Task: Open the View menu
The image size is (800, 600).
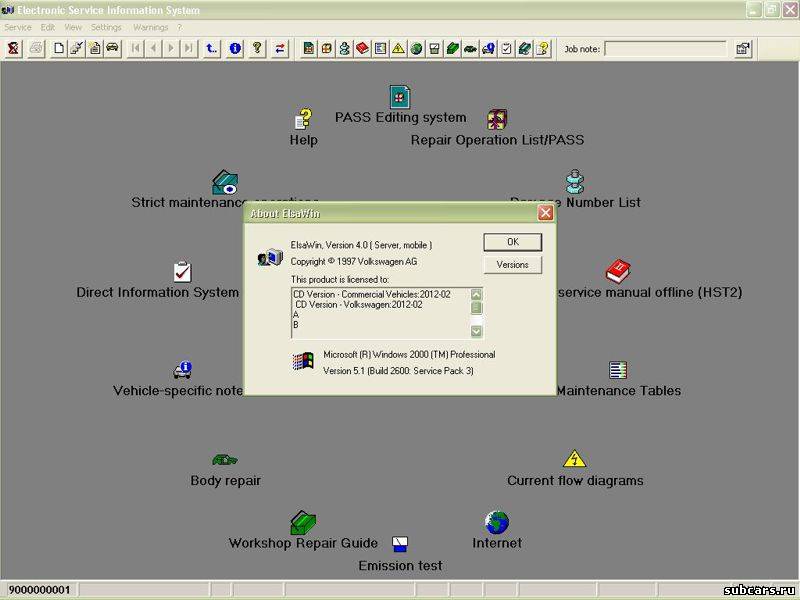Action: pos(73,27)
